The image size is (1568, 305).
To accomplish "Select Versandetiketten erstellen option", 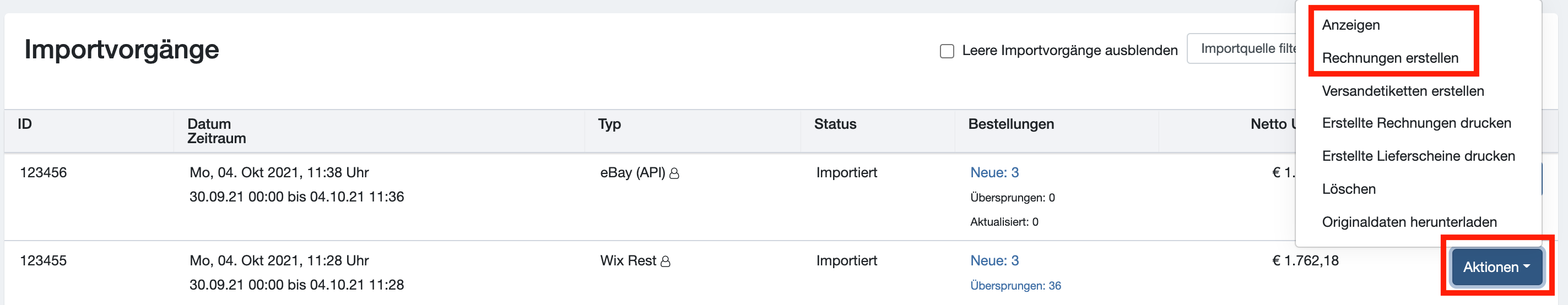I will [1402, 91].
